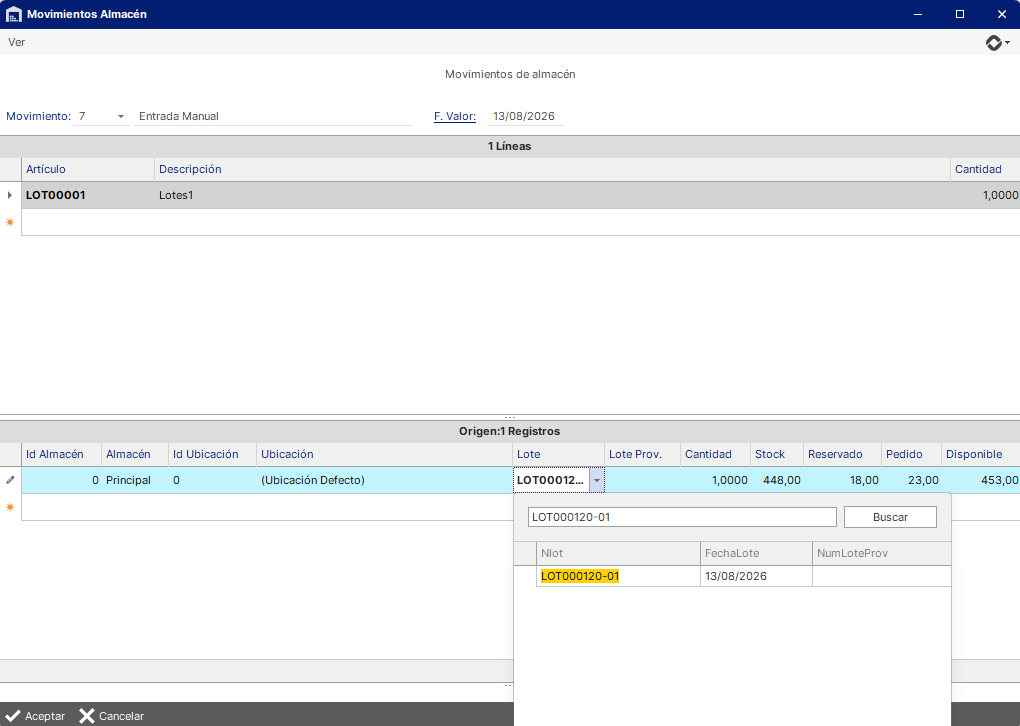This screenshot has height=726, width=1020.
Task: Click the Aceptar button
Action: pyautogui.click(x=36, y=716)
